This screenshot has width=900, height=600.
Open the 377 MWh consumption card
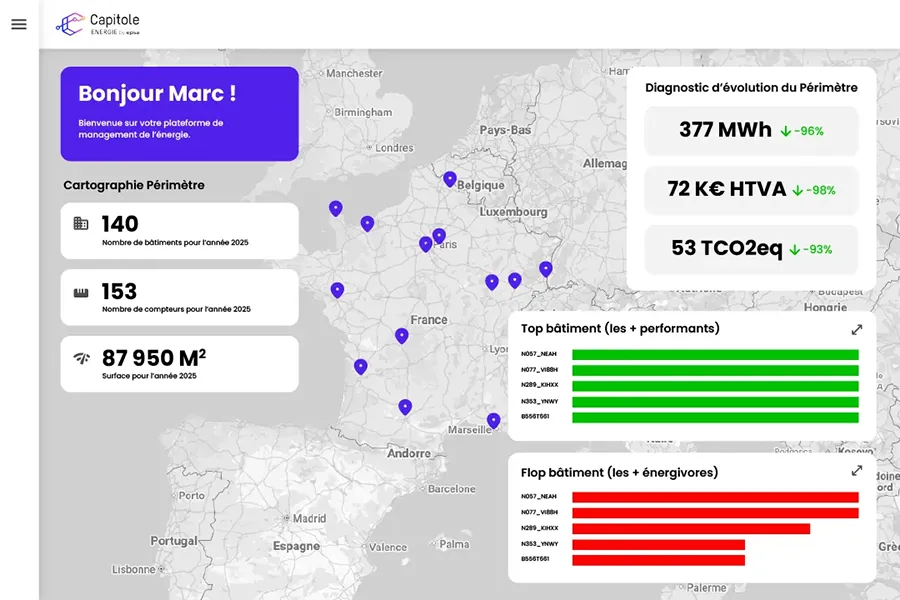(x=751, y=131)
